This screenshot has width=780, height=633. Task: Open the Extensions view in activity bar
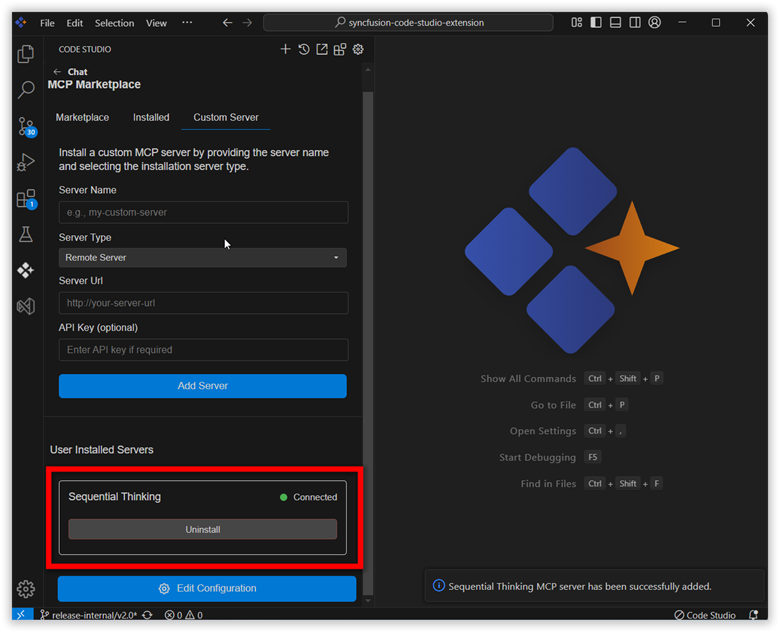(26, 199)
